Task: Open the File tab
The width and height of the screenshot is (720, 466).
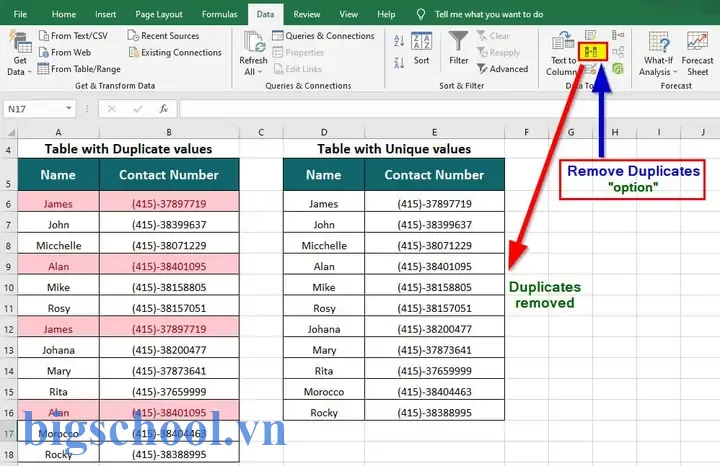Action: [20, 14]
